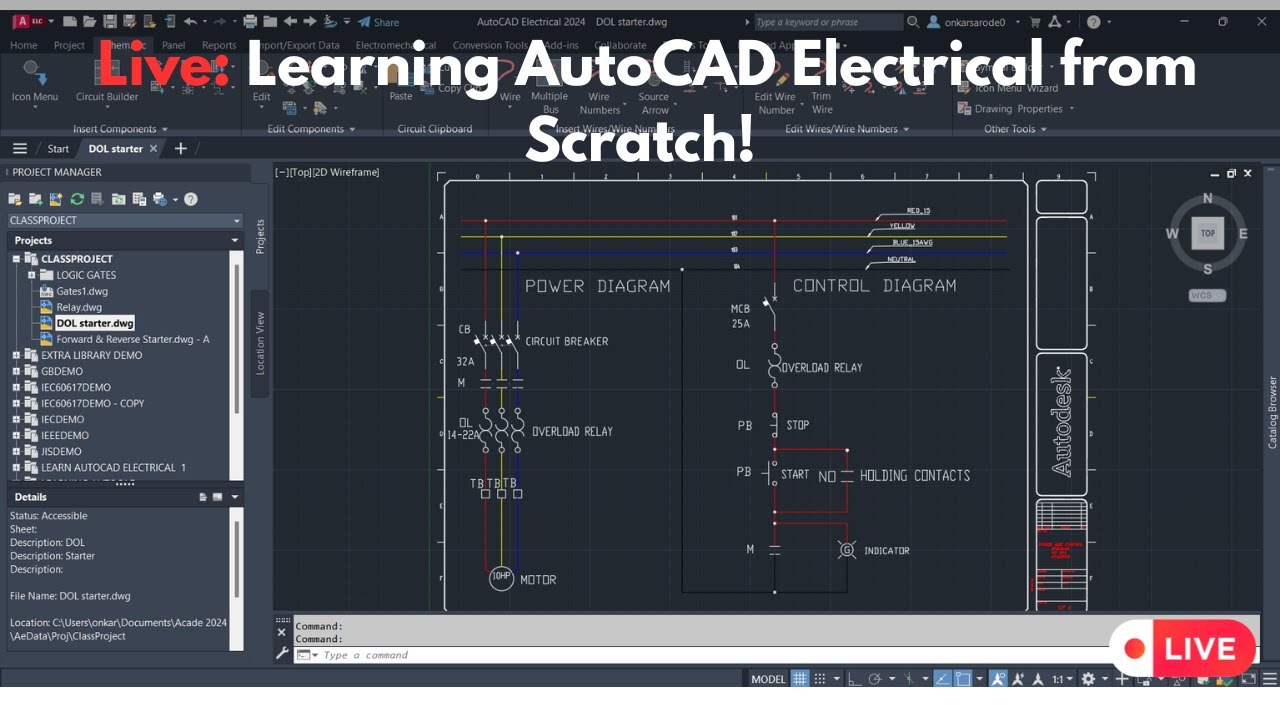1280x720 pixels.
Task: Click the Refresh icon in Project Manager toolbar
Action: pos(77,199)
